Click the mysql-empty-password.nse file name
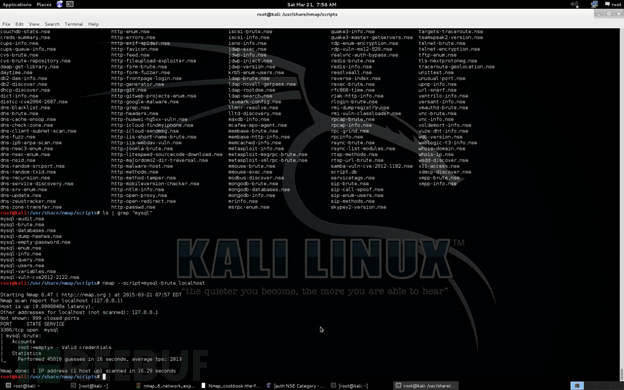 click(35, 242)
